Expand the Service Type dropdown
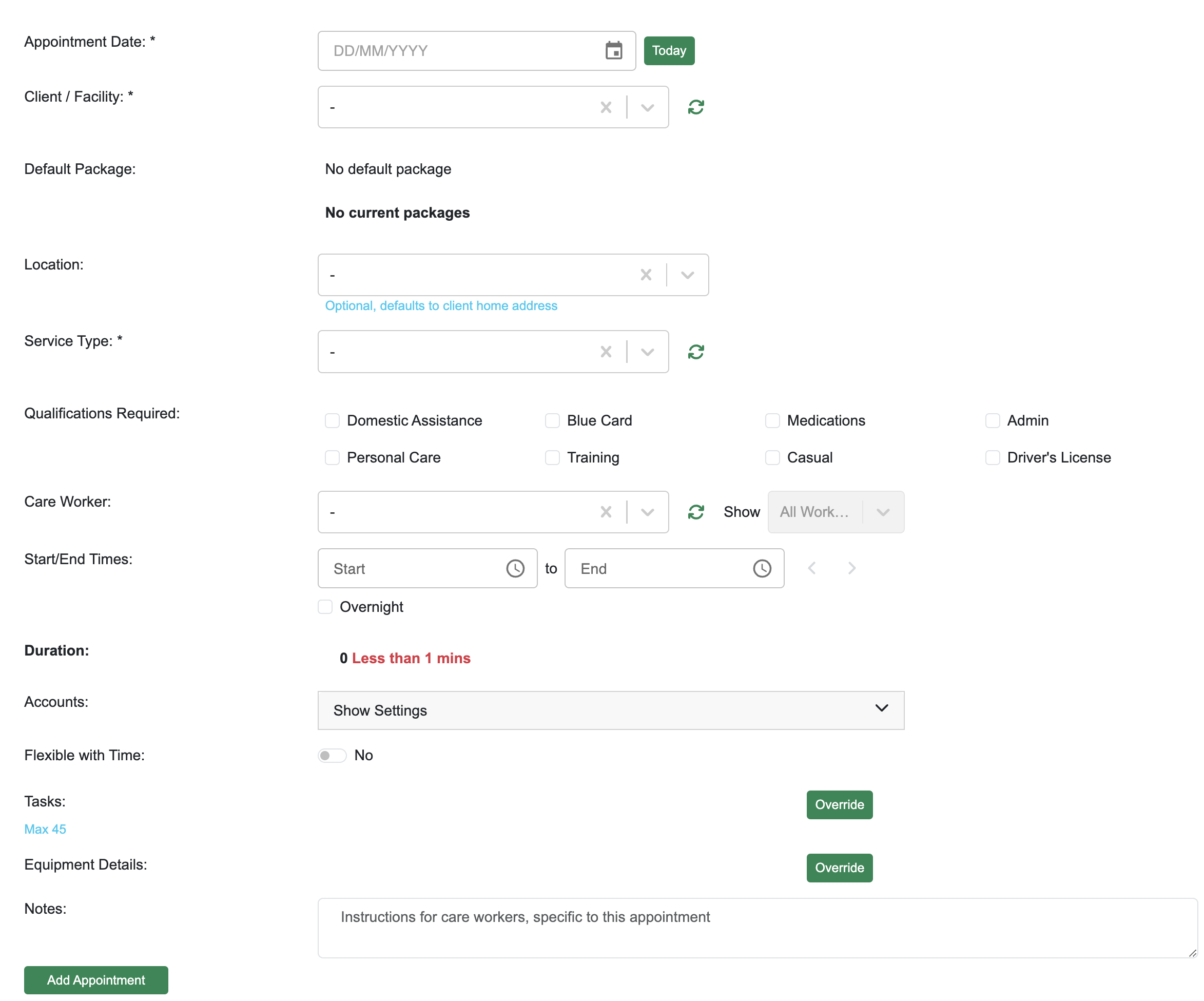The width and height of the screenshot is (1204, 1001). pyautogui.click(x=647, y=352)
